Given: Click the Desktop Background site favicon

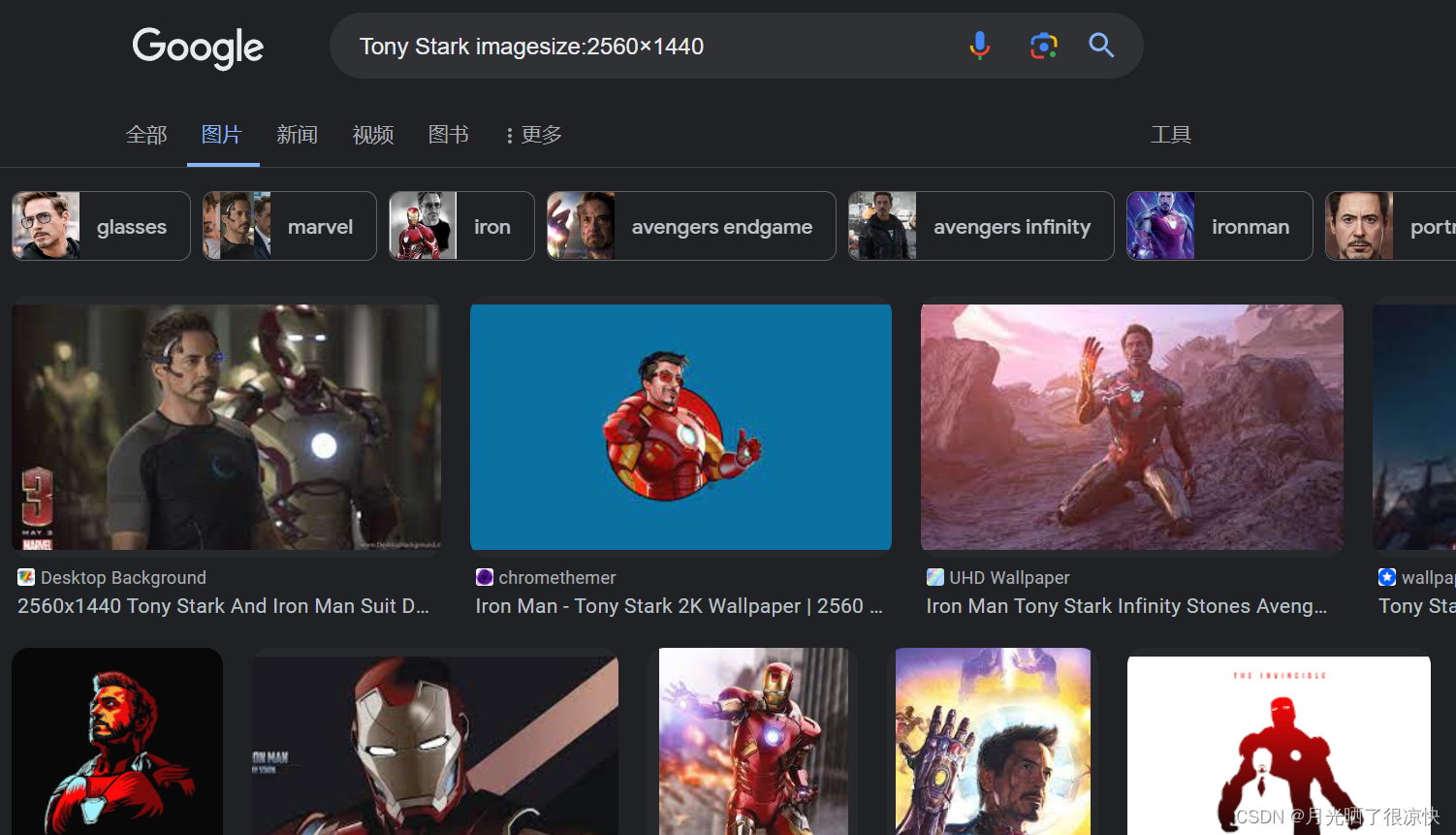Looking at the screenshot, I should click(26, 577).
